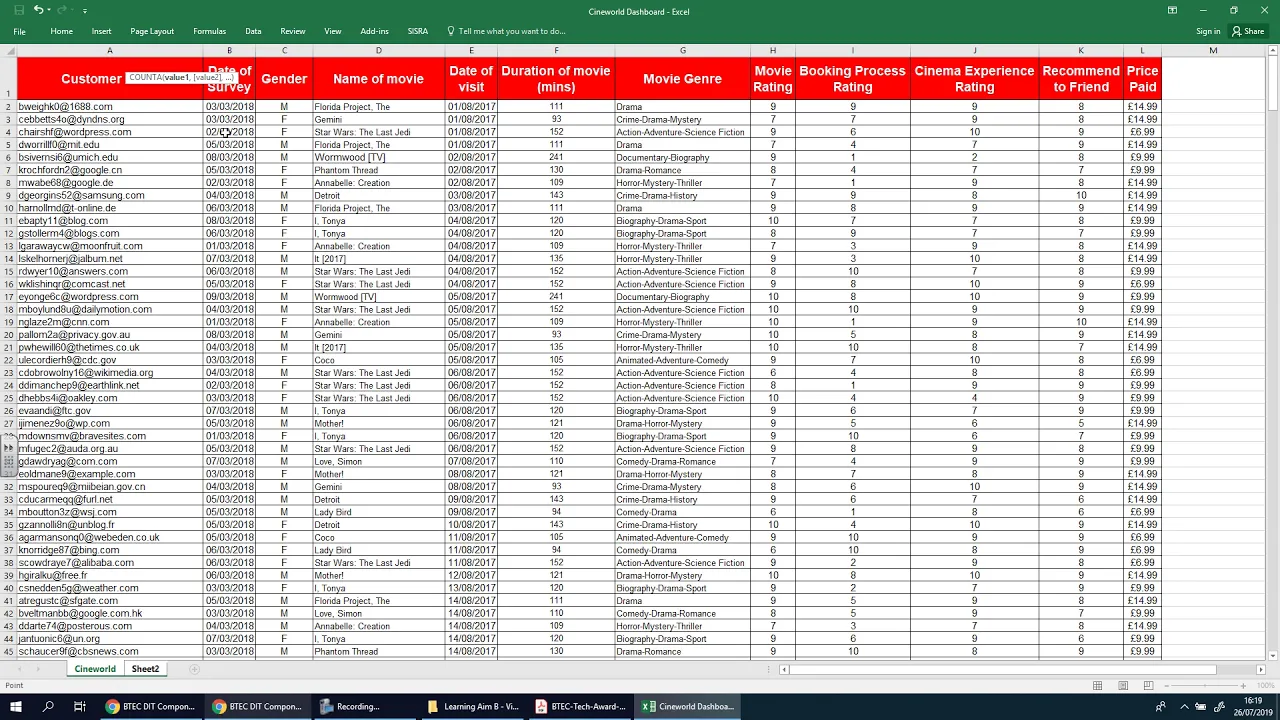Open Learning Aim B folder taskbar item
This screenshot has width=1280, height=720.
pos(473,706)
